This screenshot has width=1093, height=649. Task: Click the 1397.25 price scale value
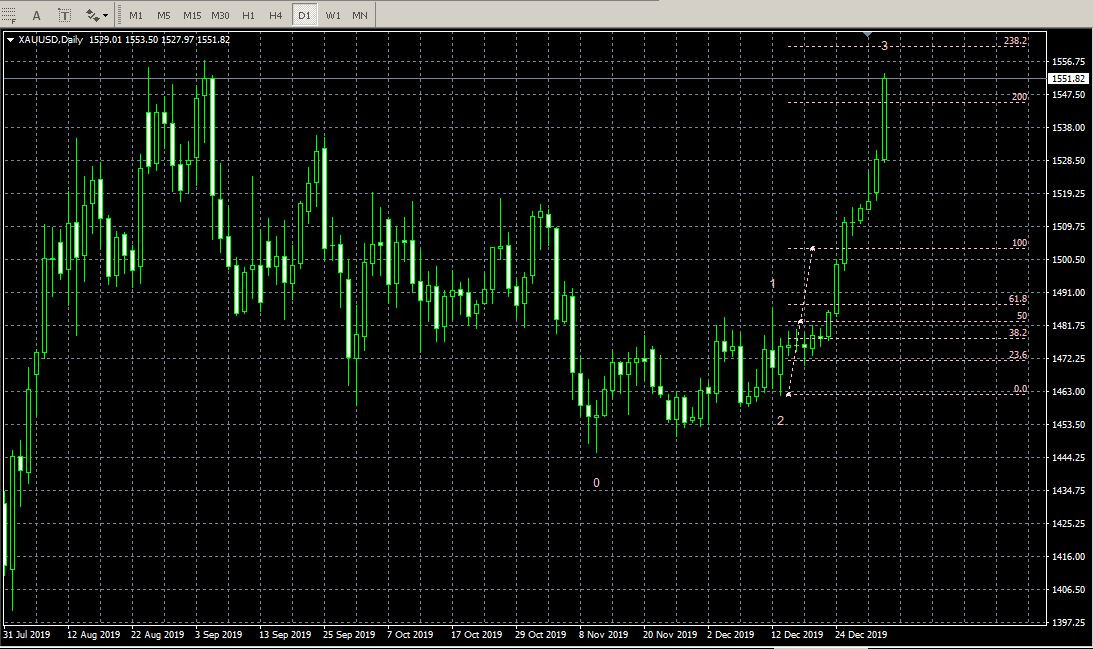[1068, 622]
